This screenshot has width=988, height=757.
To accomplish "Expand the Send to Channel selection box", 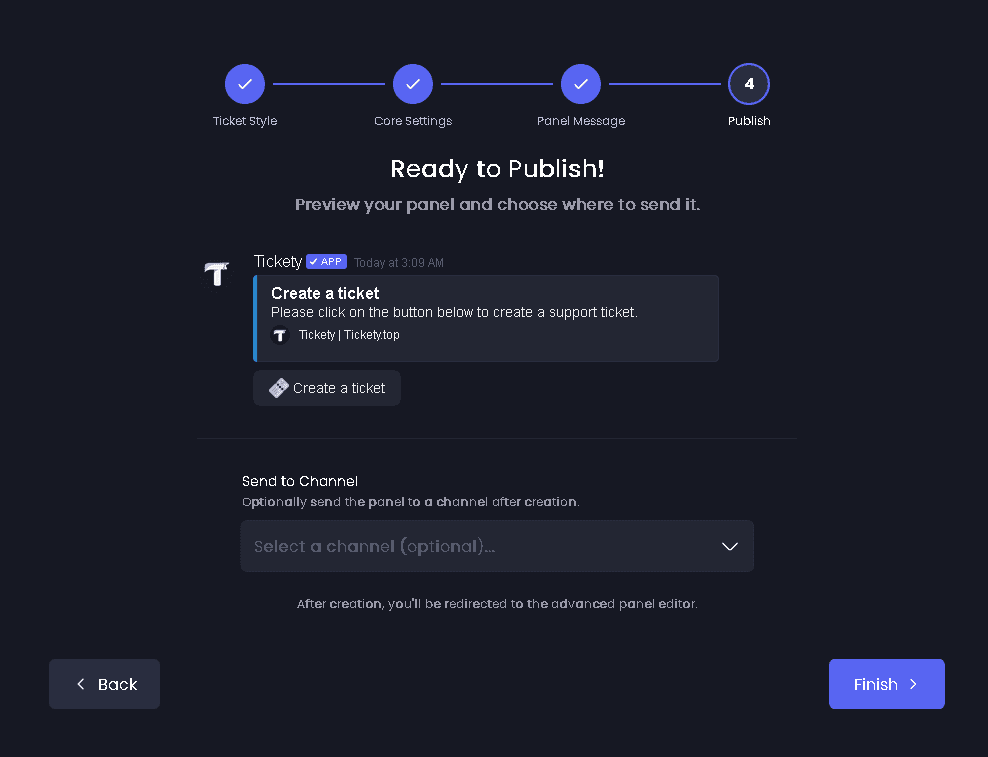I will pos(497,546).
